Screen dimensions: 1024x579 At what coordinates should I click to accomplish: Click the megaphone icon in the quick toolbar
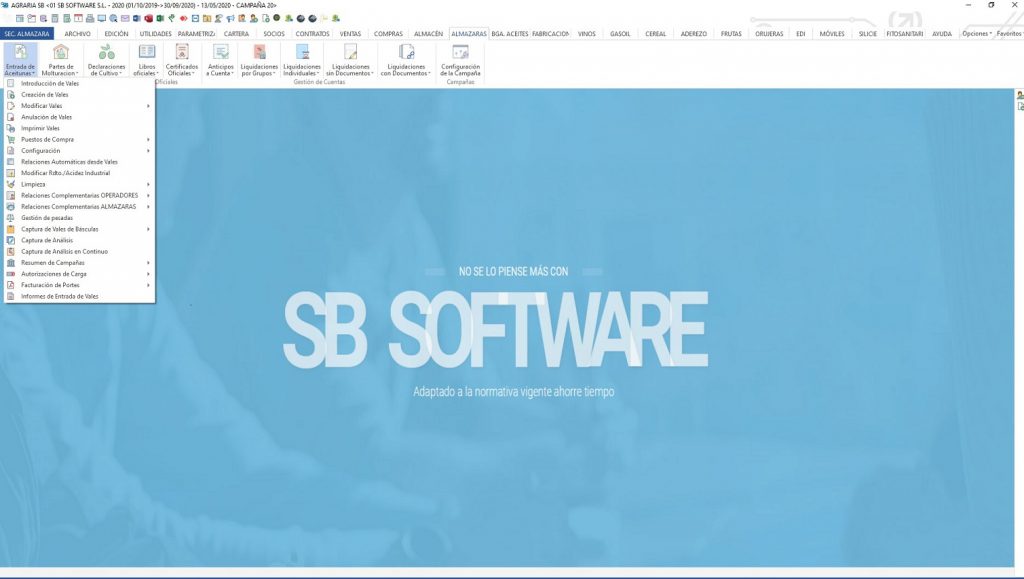(x=231, y=18)
